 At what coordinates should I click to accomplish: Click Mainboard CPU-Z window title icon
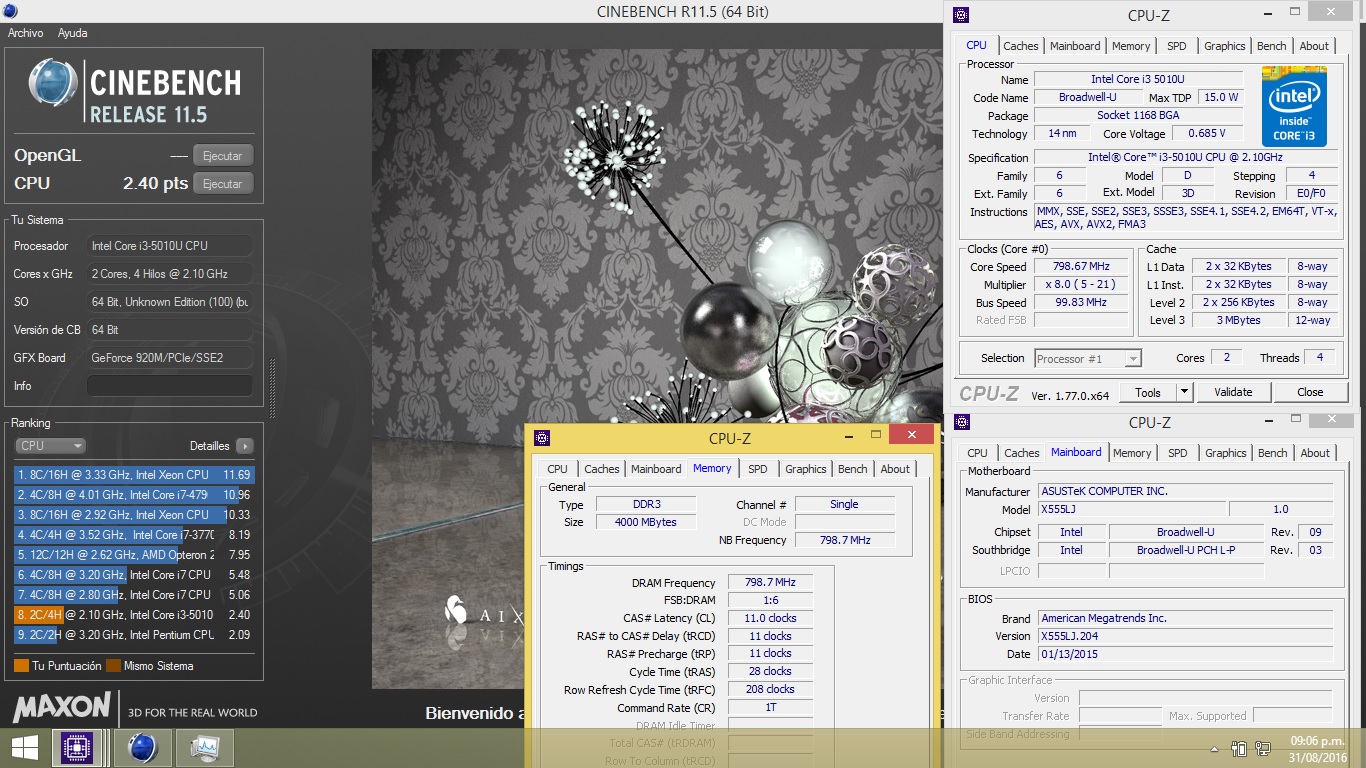961,422
